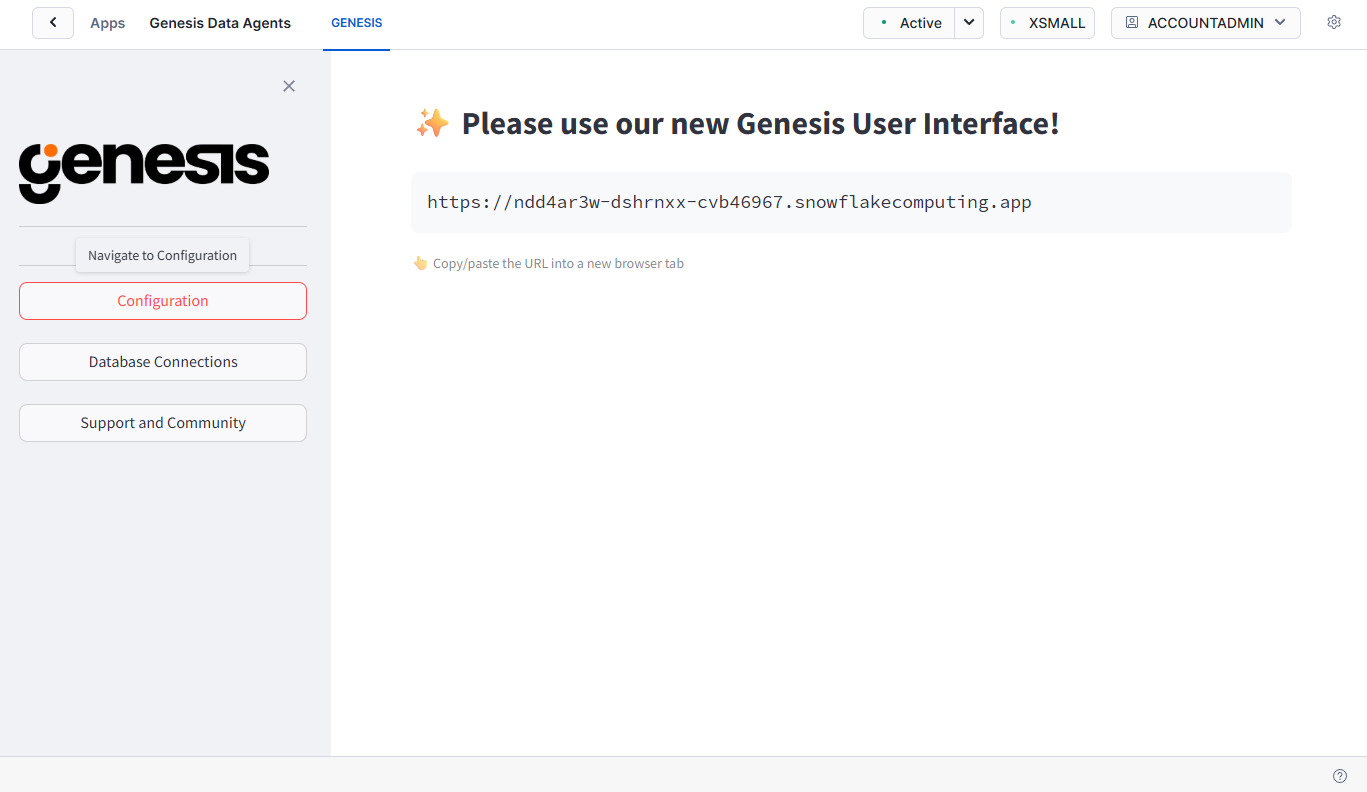Go back using the left chevron button
The height and width of the screenshot is (792, 1367).
[x=53, y=22]
